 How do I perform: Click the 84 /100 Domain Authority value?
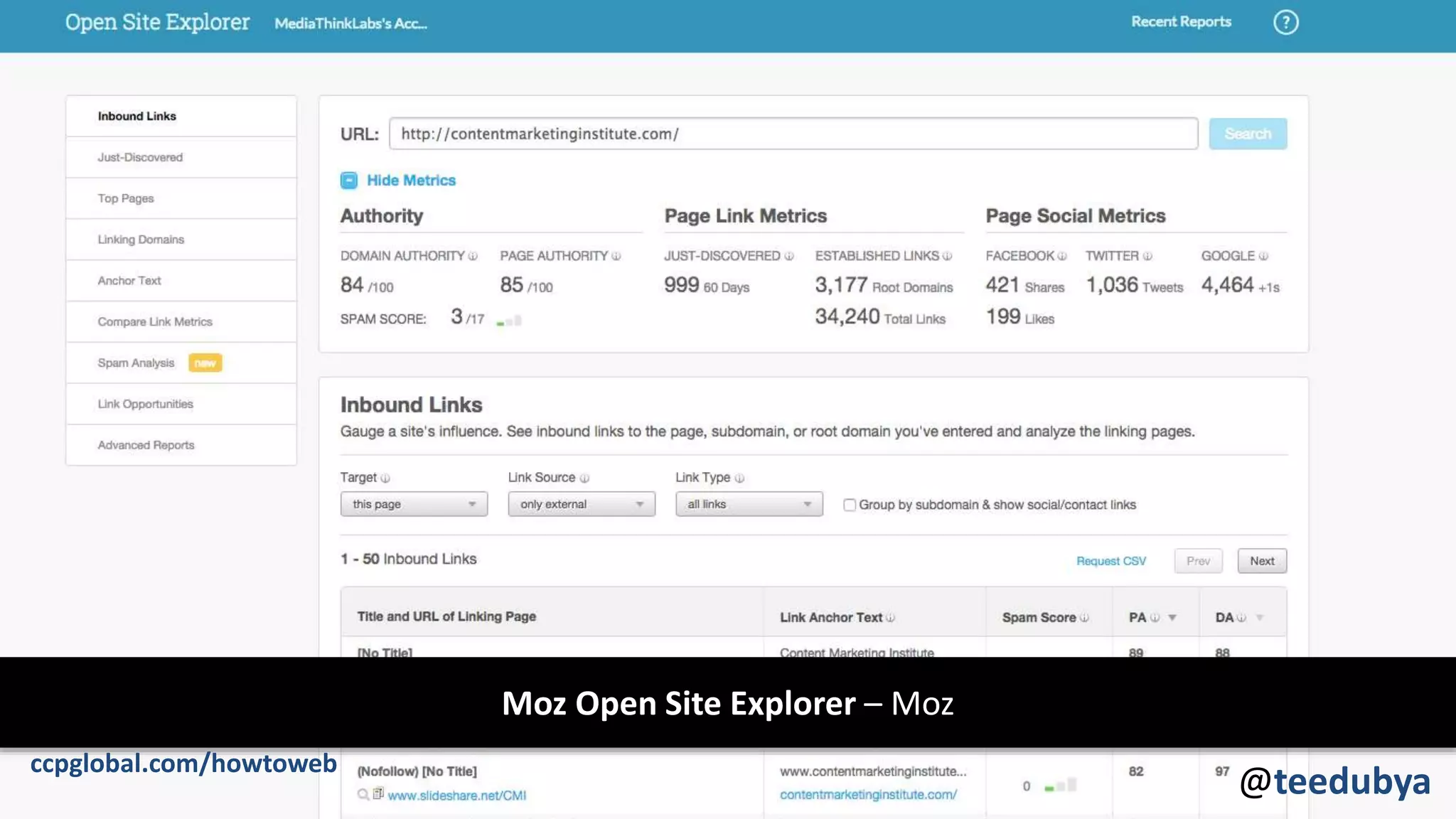click(x=367, y=286)
